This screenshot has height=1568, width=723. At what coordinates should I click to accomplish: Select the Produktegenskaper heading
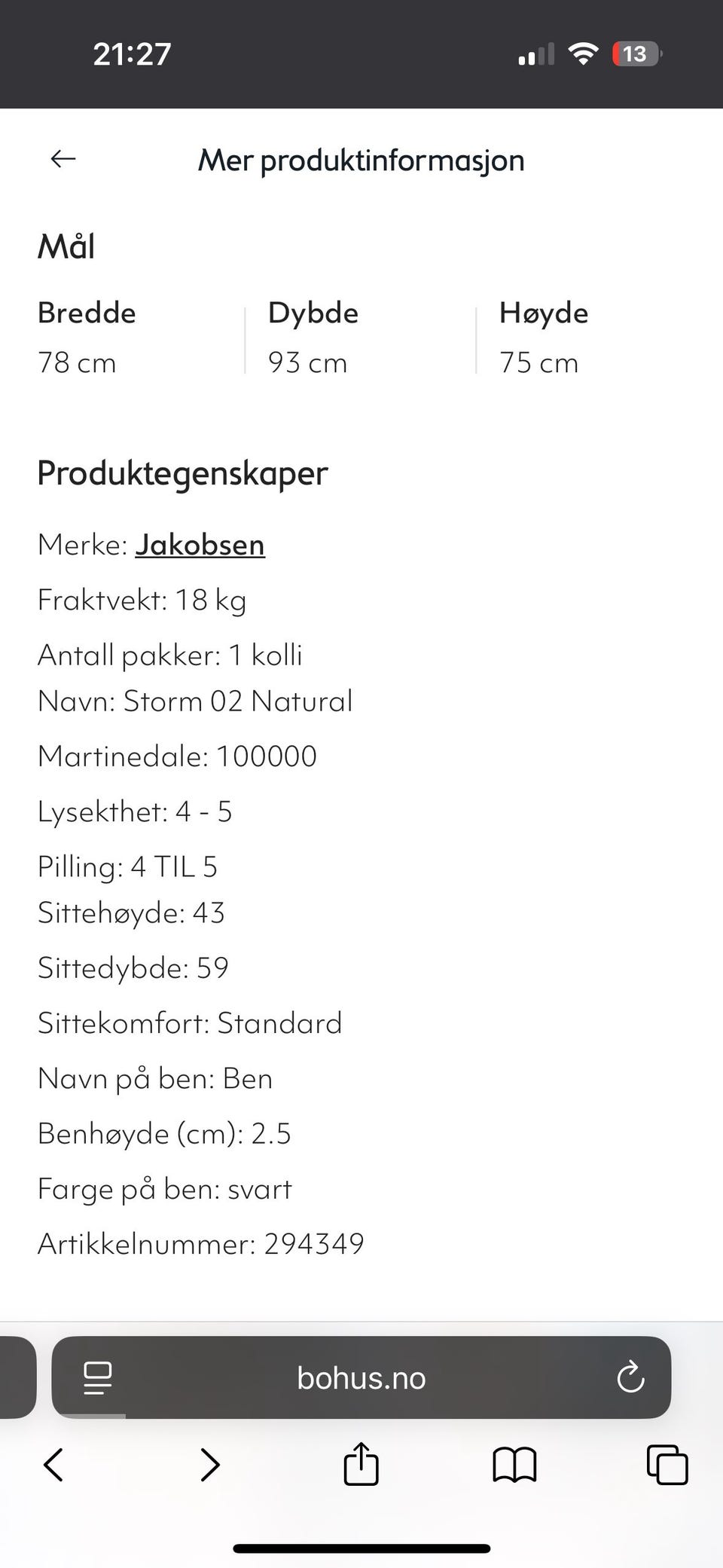183,472
